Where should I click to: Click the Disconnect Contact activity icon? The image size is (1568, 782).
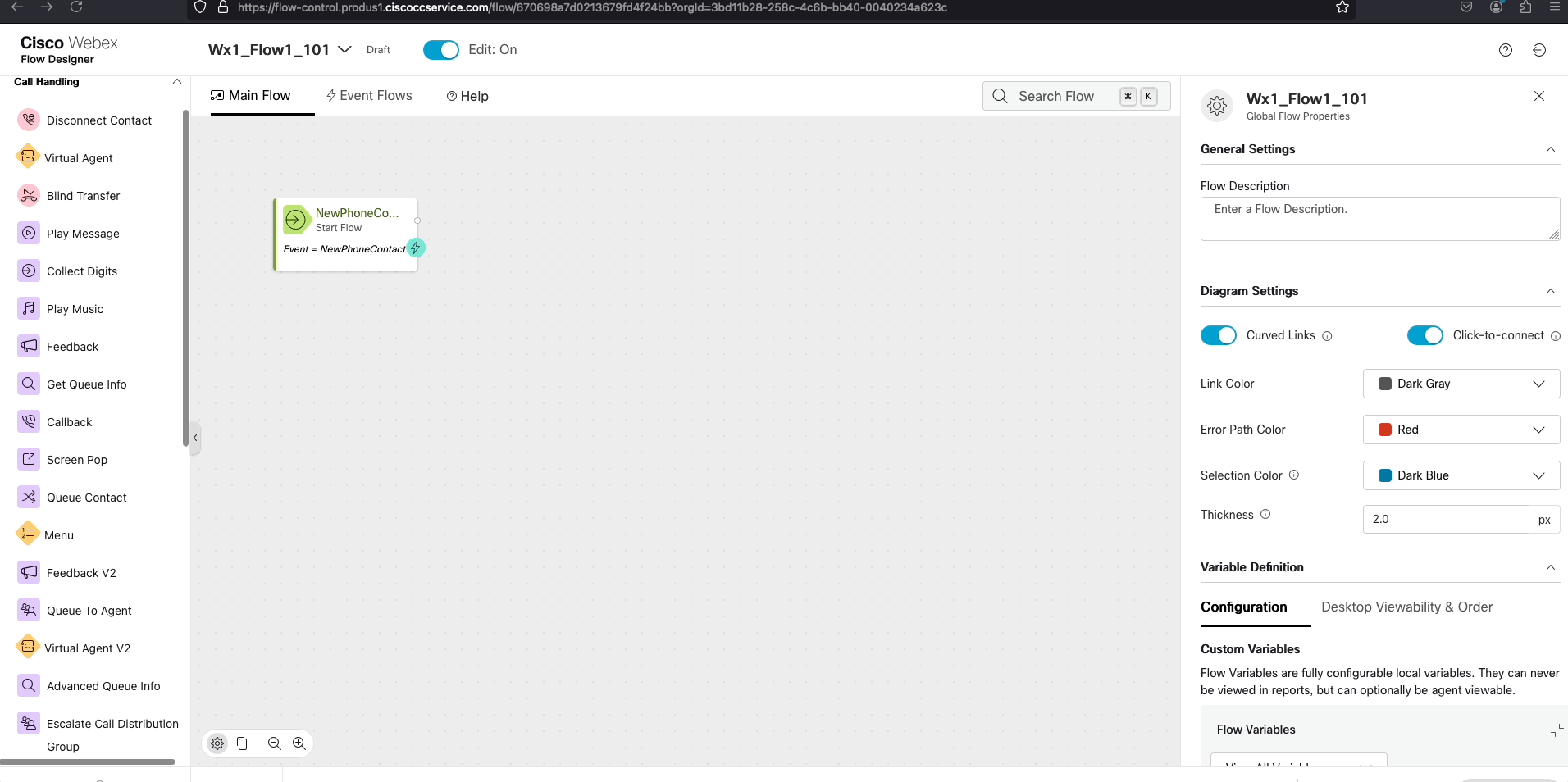click(29, 120)
